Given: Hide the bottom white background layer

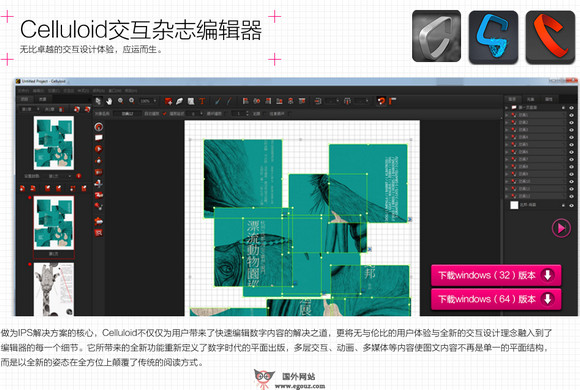Looking at the screenshot, I should tap(571, 205).
